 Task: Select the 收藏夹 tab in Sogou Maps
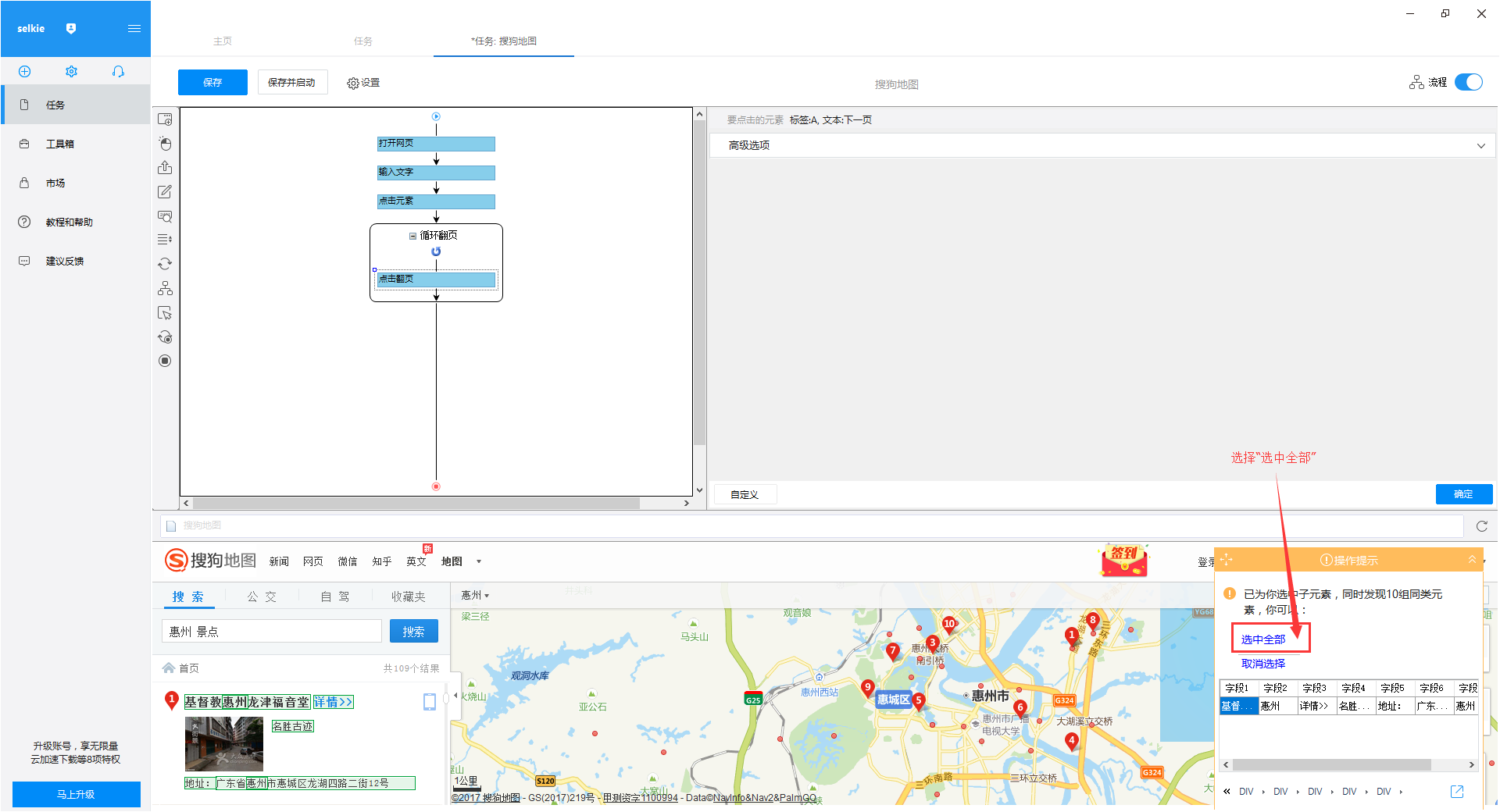point(408,597)
